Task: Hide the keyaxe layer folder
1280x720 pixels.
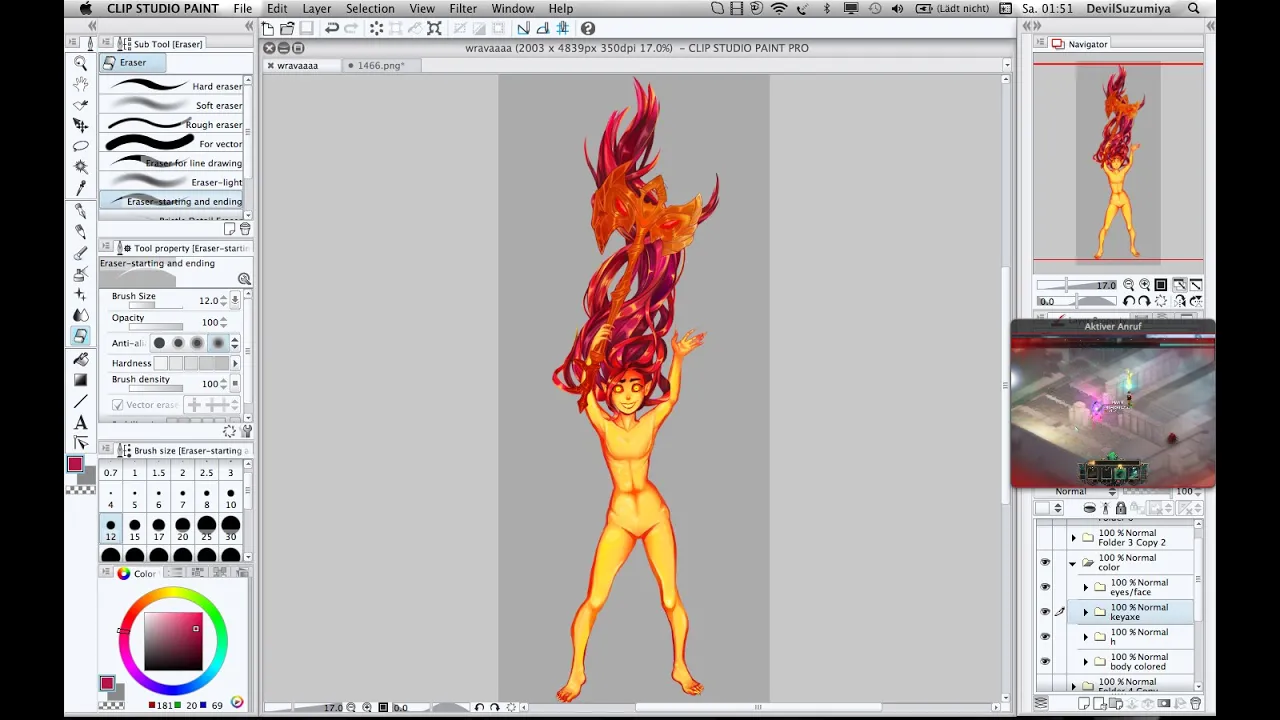Action: (1045, 612)
